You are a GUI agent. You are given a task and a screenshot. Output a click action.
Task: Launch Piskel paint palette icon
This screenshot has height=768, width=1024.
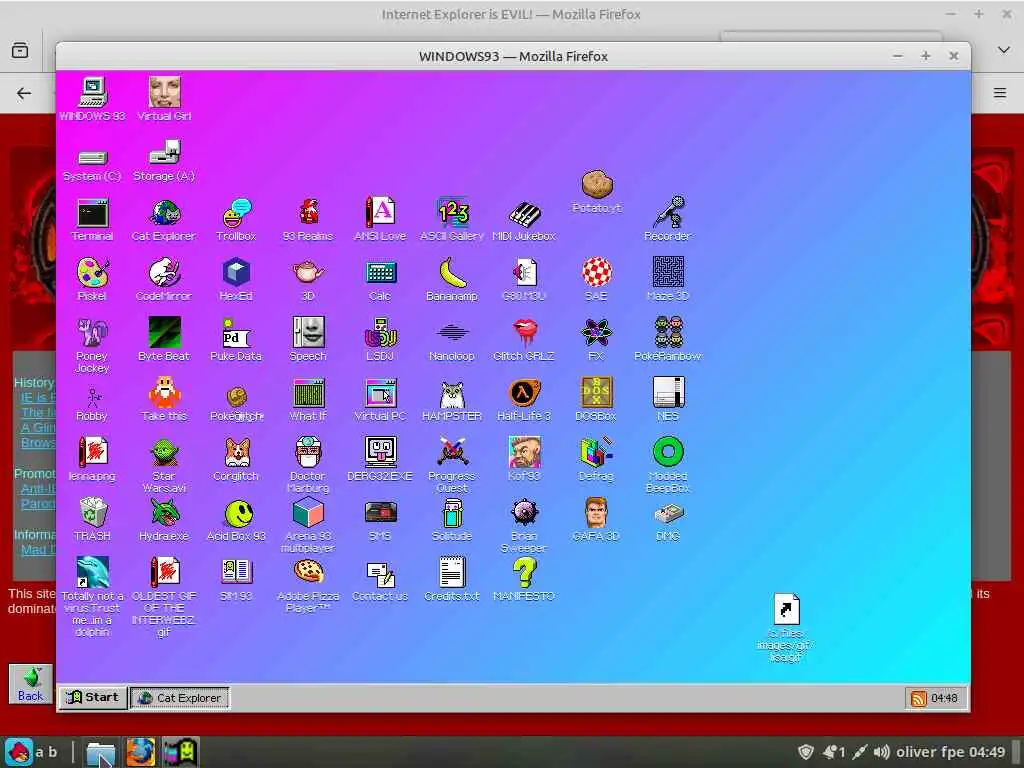tap(92, 273)
